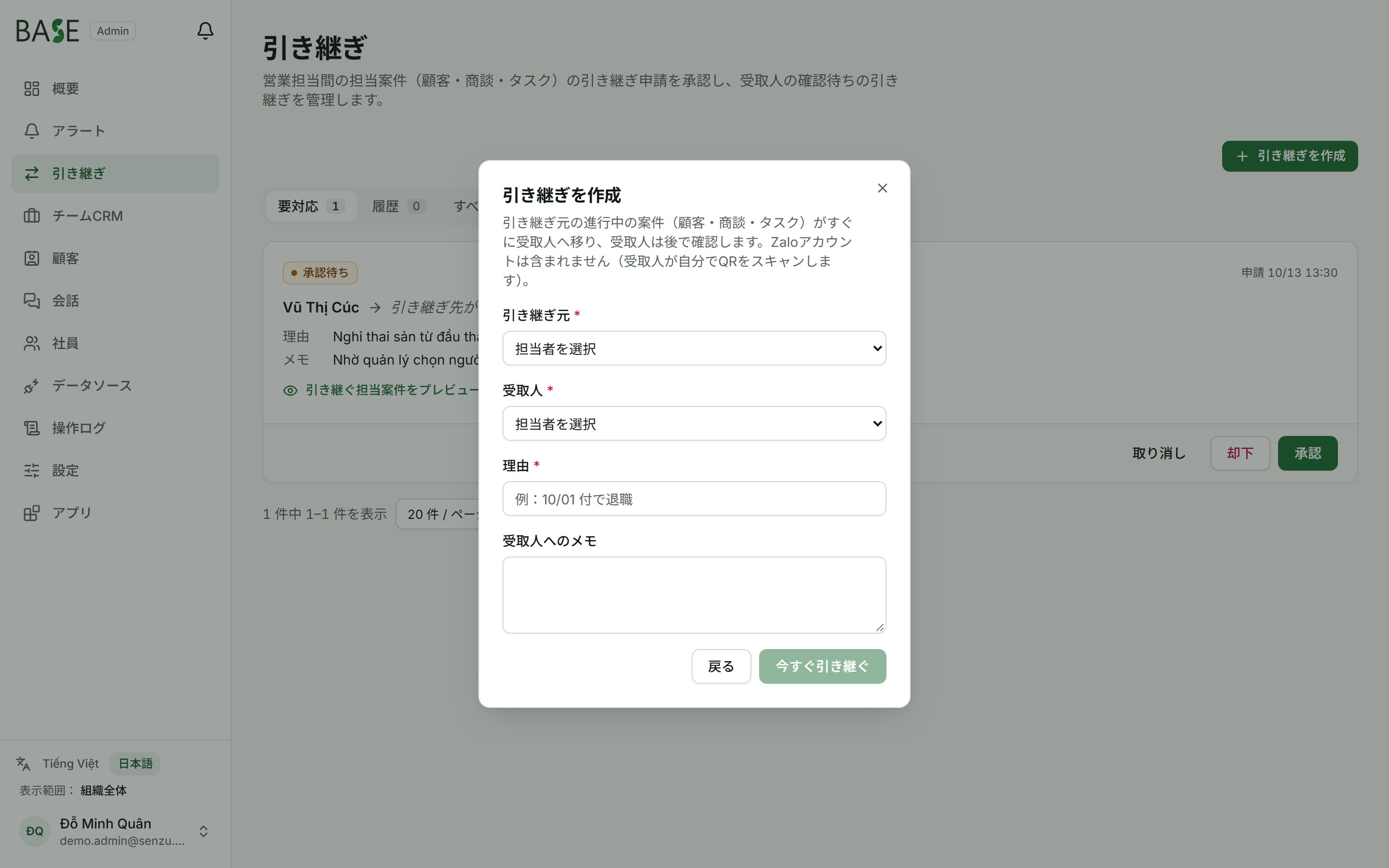The height and width of the screenshot is (868, 1389).
Task: Click the 取り消し cancel button
Action: click(1159, 453)
